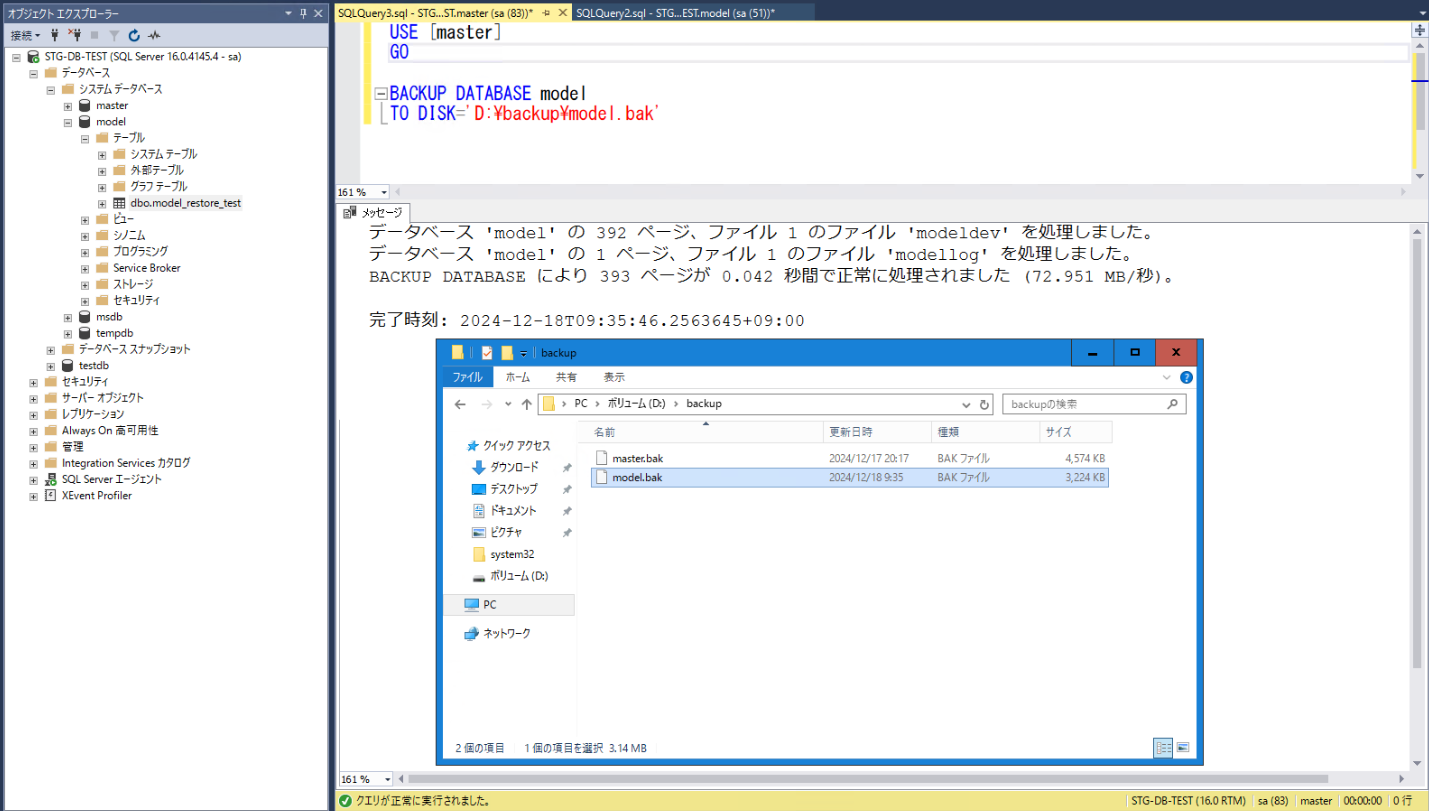Screen dimensions: 1429x811
Task: Select the master database icon in tree
Action: coord(85,106)
